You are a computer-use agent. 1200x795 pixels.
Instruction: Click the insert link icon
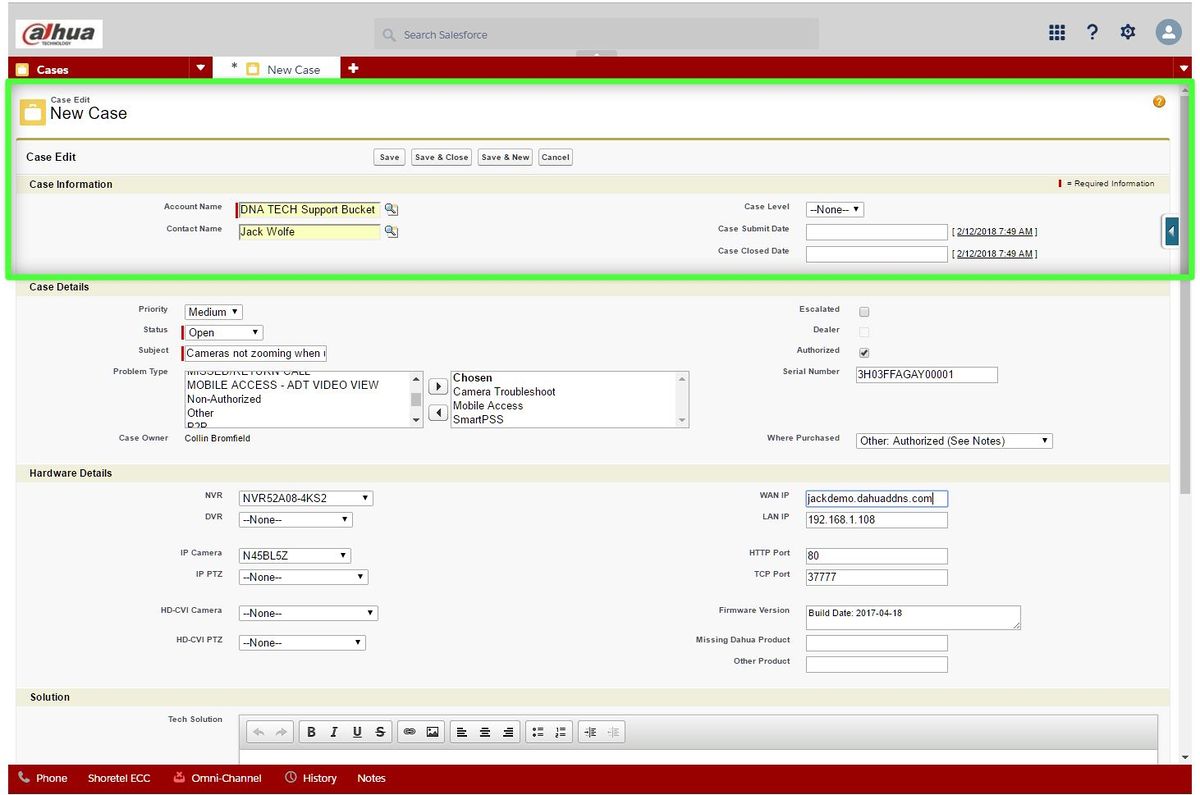pos(409,732)
